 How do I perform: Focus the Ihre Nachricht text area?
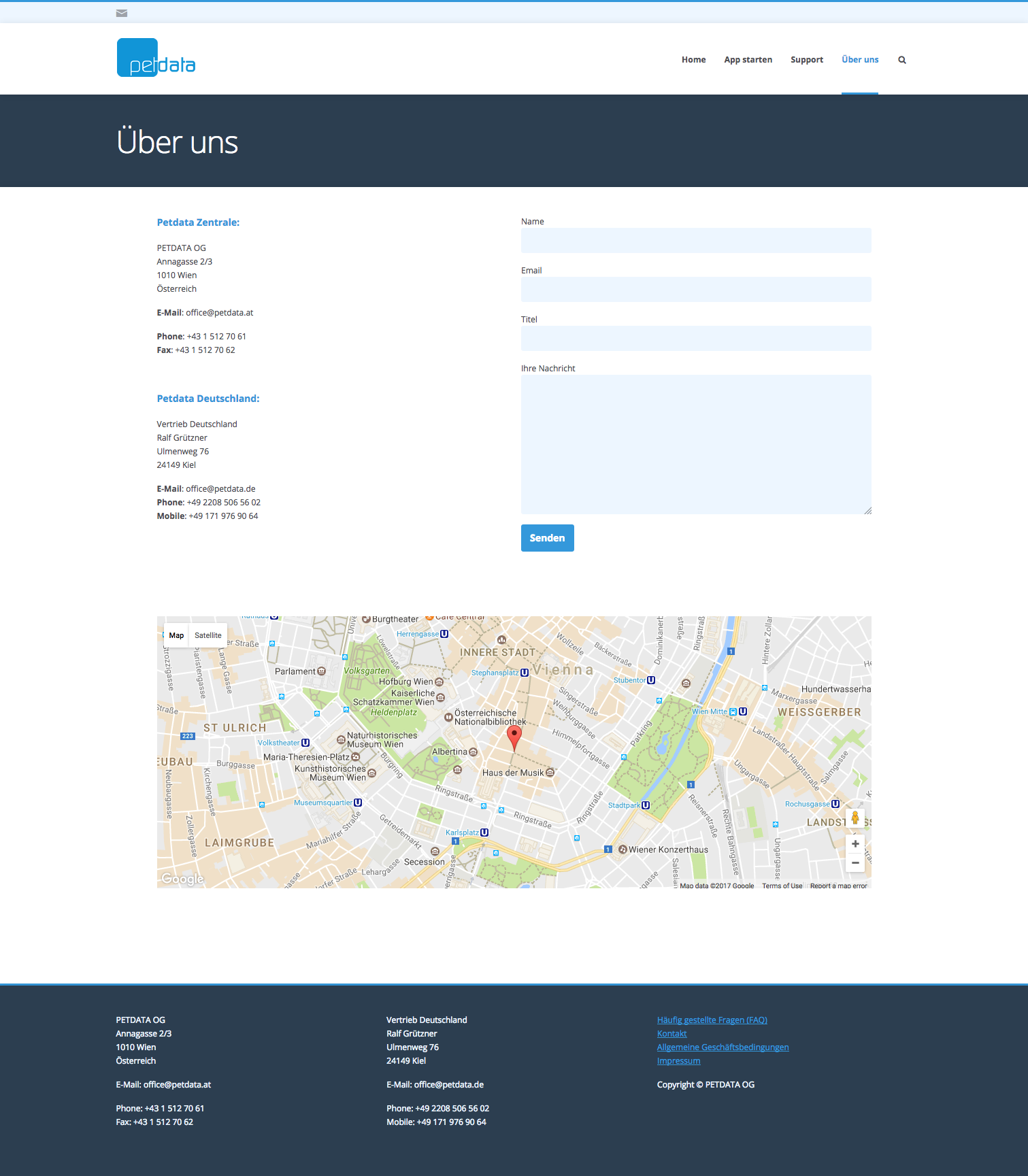point(695,444)
